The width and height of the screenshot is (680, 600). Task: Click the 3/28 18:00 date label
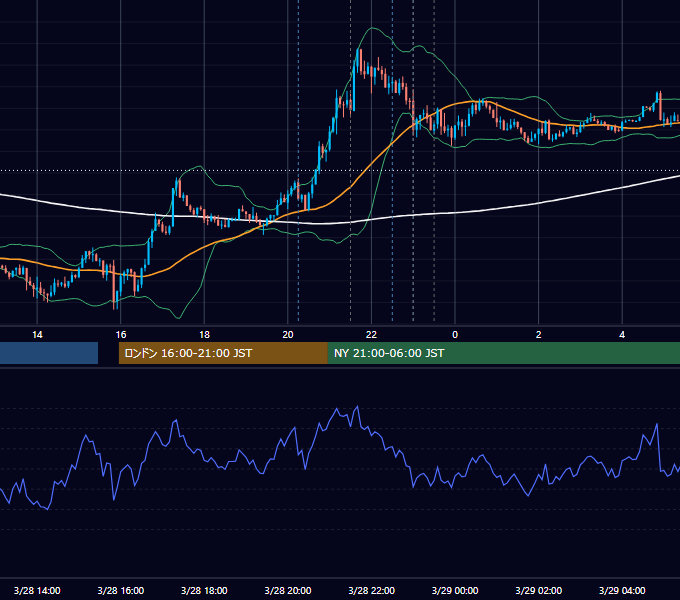click(x=204, y=590)
